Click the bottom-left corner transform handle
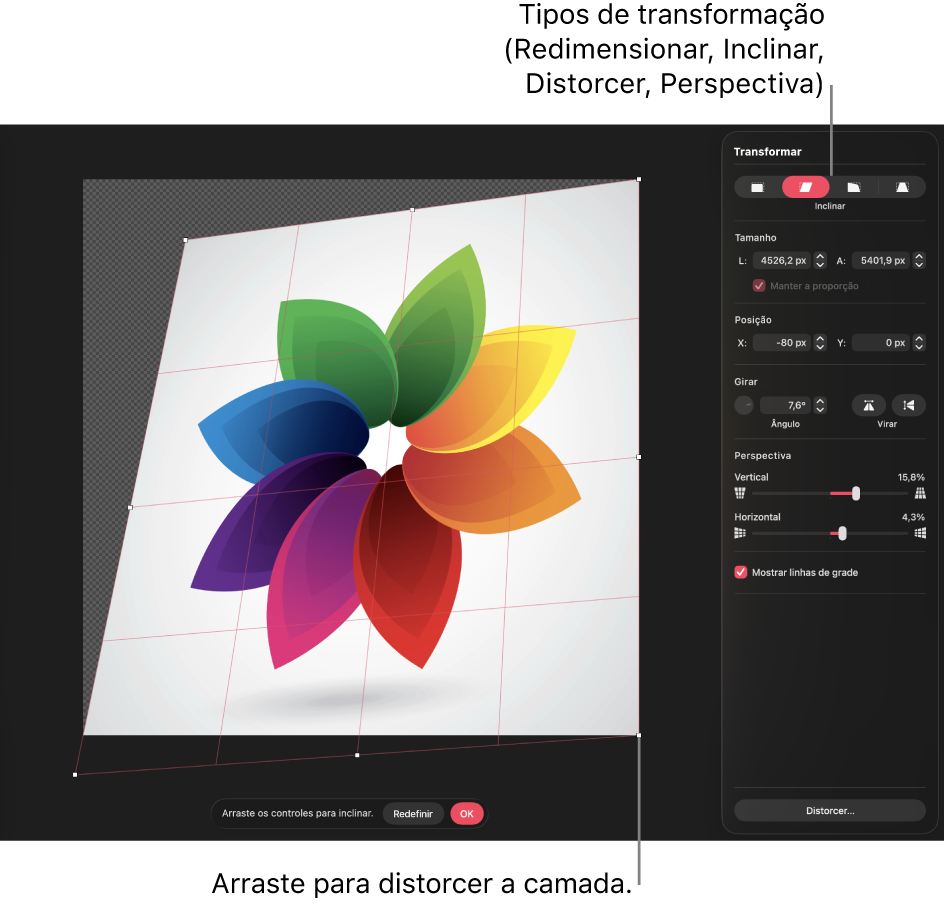Viewport: 944px width, 910px height. [75, 775]
